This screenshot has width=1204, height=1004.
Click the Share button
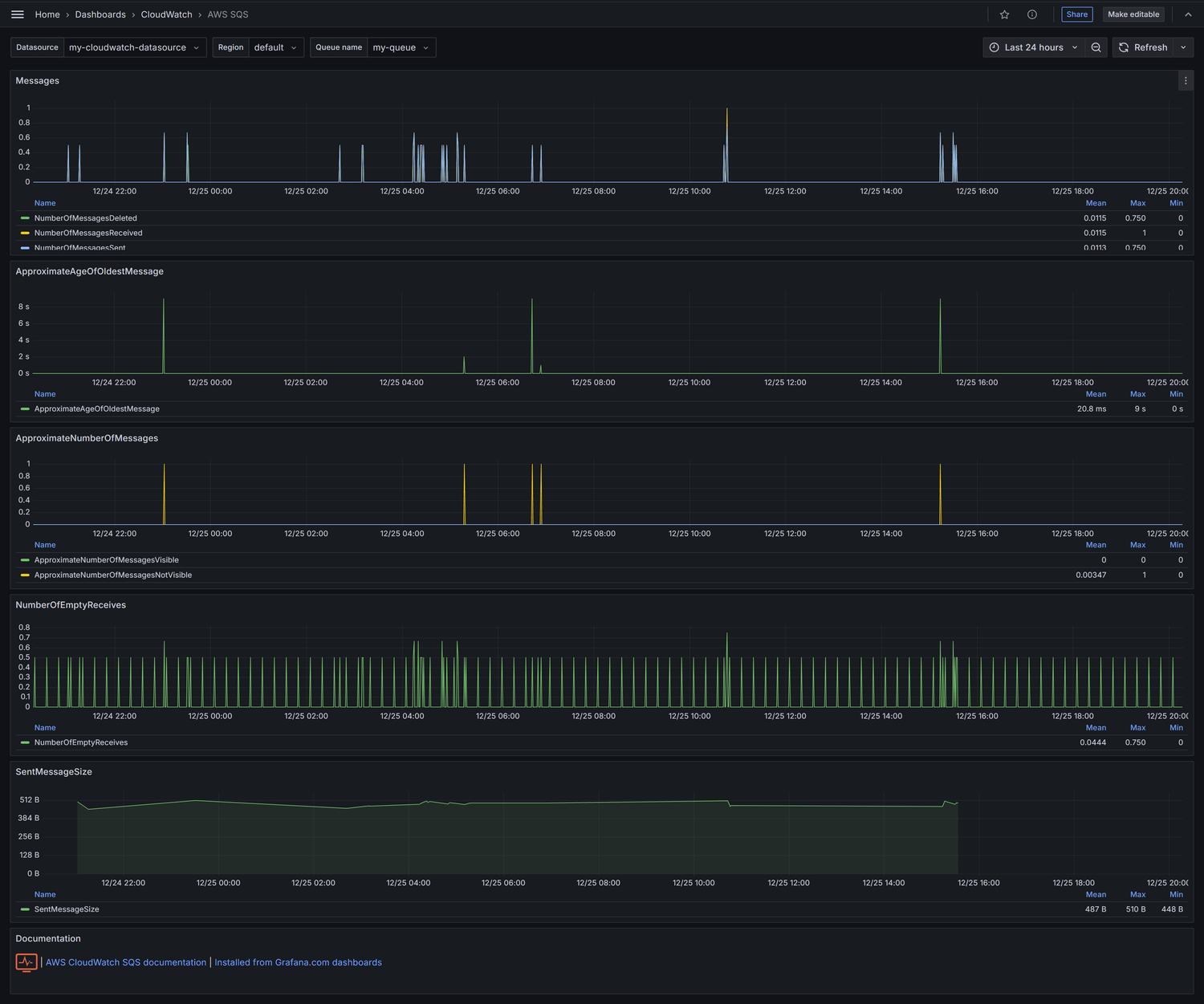pos(1076,14)
